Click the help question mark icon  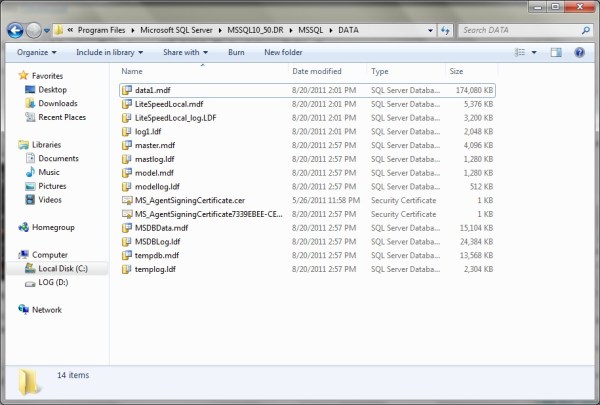pos(579,52)
